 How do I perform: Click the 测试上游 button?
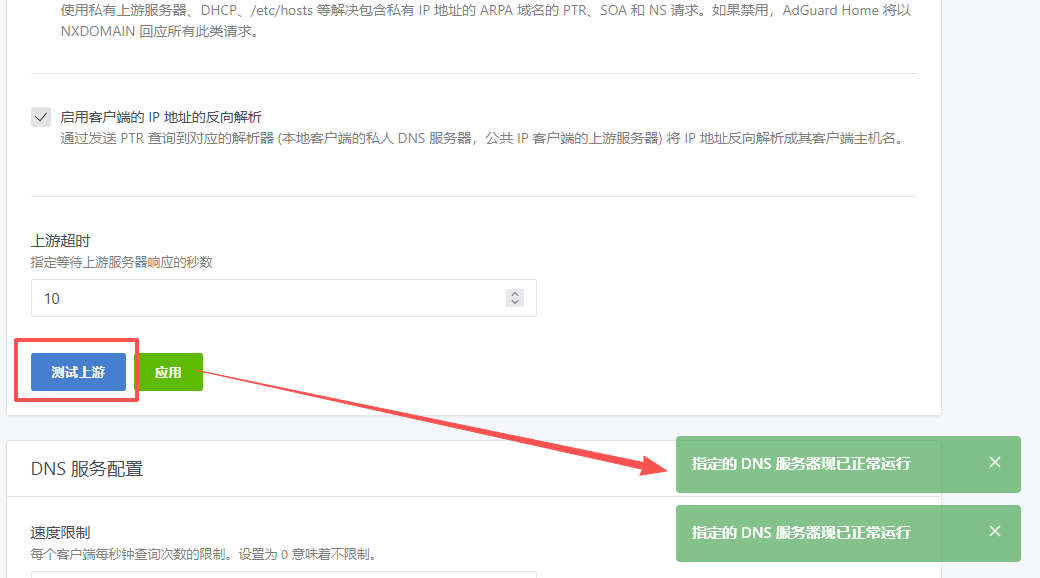tap(78, 372)
